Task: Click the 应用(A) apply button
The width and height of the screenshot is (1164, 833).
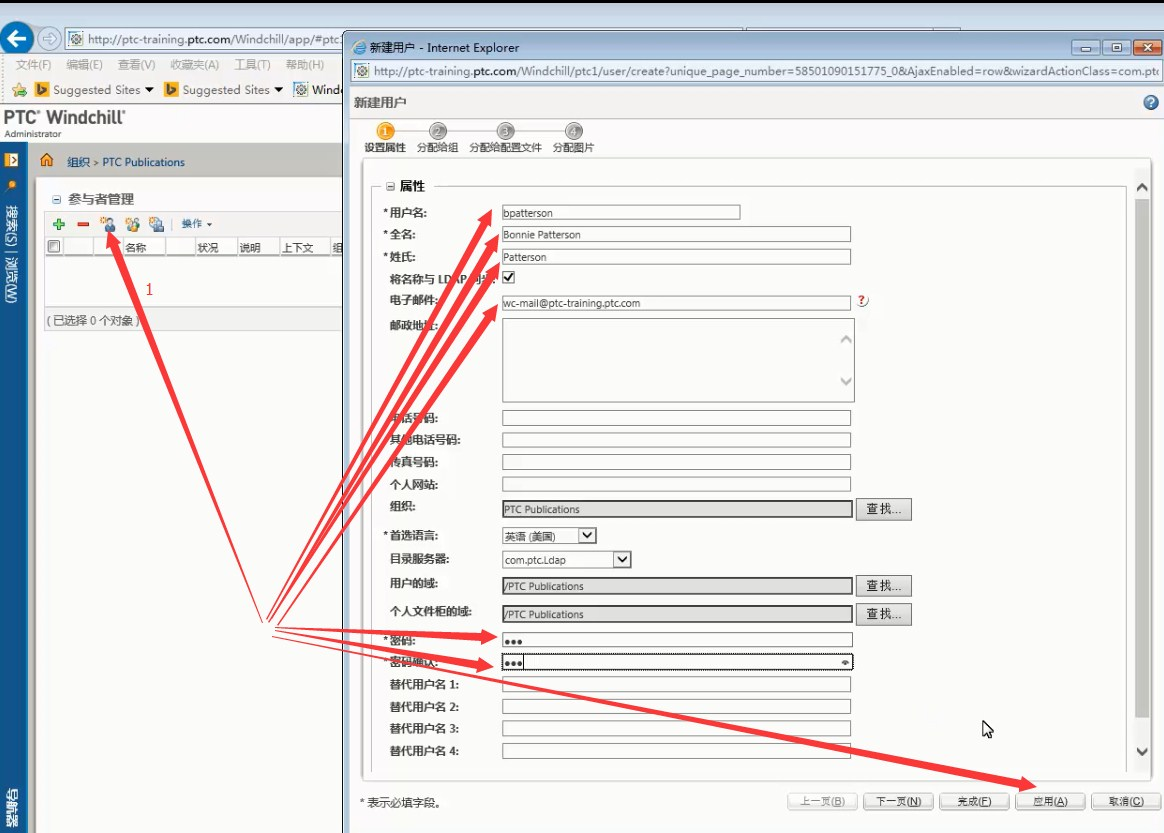Action: 1050,801
